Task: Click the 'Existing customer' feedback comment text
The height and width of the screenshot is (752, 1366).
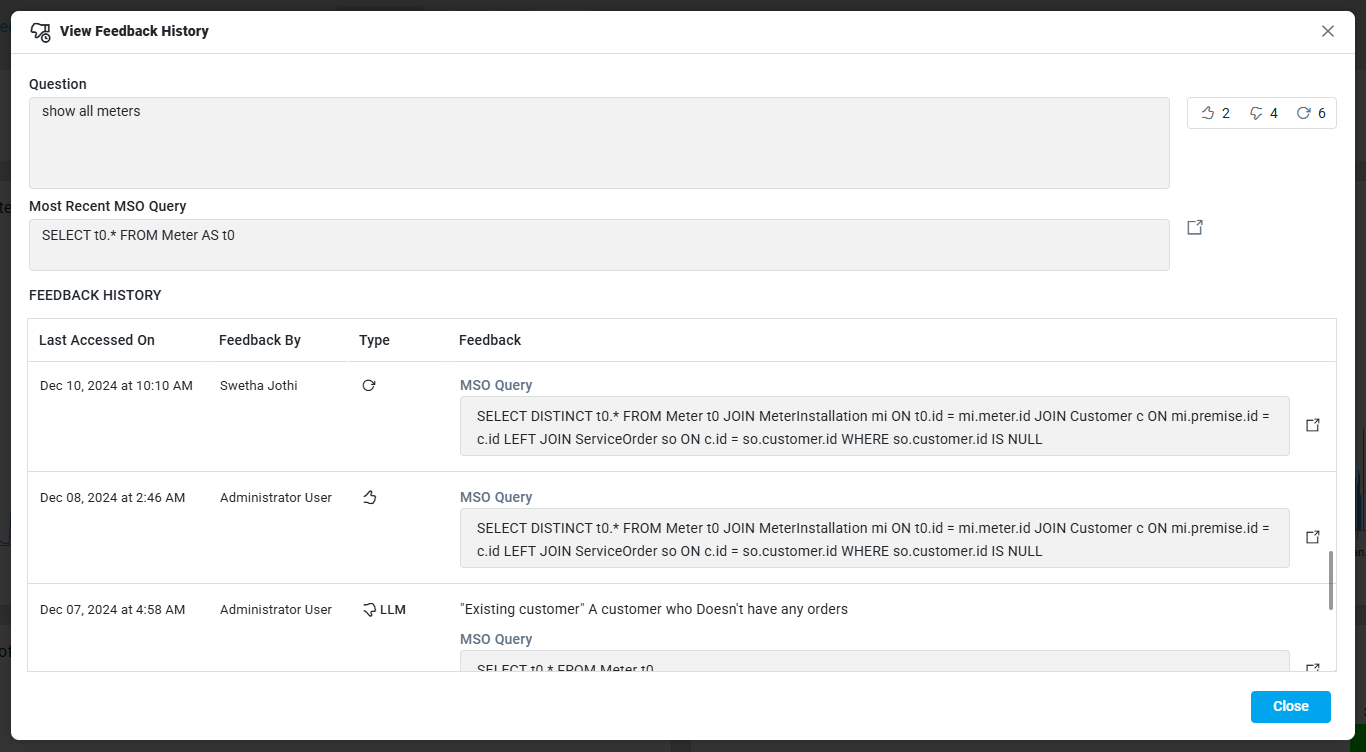Action: click(x=653, y=609)
